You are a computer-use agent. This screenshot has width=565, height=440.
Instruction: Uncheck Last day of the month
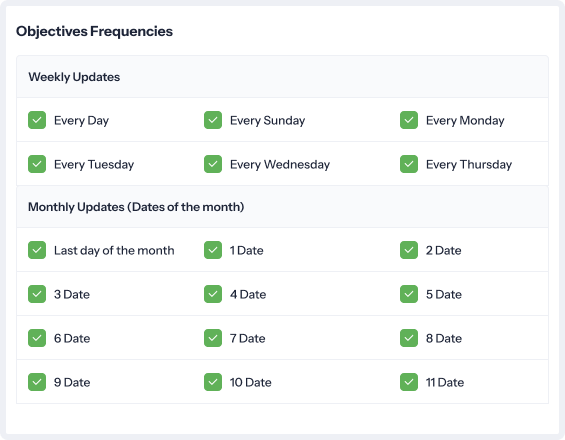click(37, 250)
